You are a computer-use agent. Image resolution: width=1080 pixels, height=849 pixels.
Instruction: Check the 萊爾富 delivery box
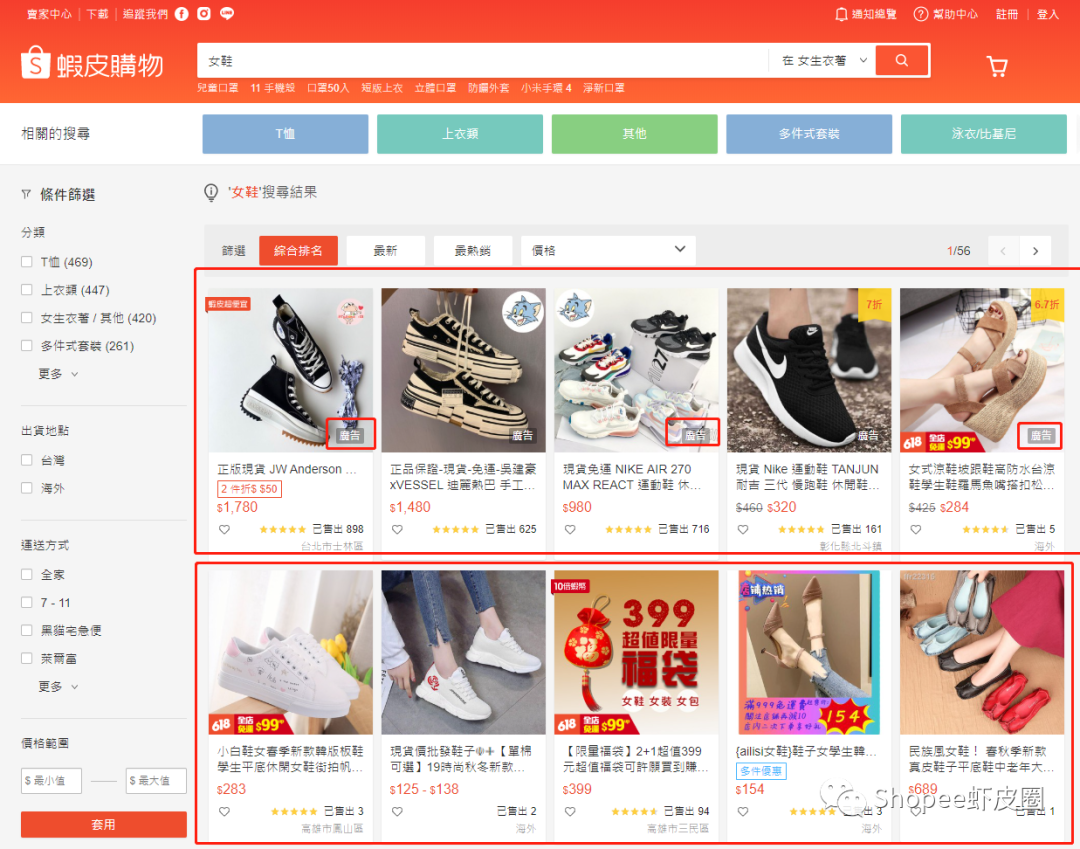pyautogui.click(x=27, y=658)
